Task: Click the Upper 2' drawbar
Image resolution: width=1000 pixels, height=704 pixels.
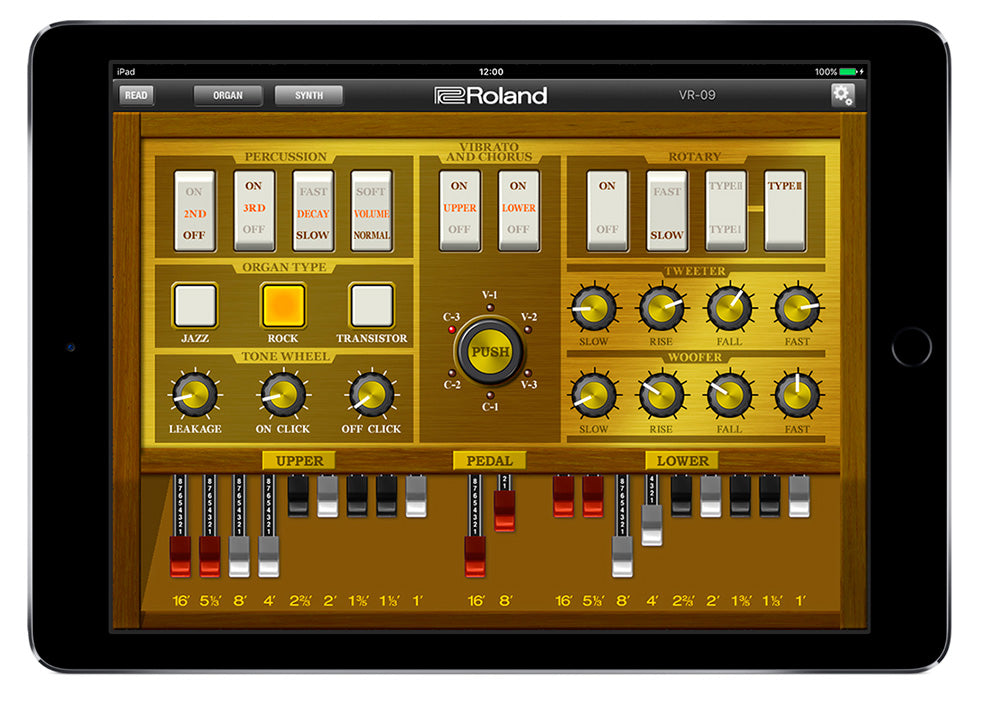Action: point(328,495)
